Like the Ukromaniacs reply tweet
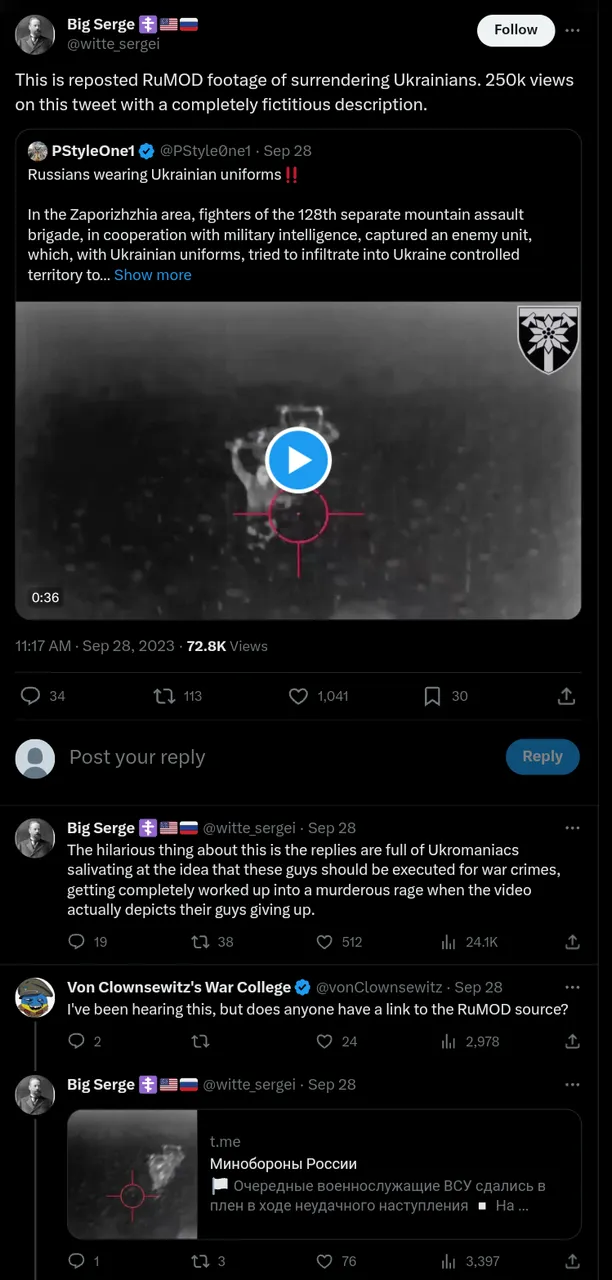 324,942
